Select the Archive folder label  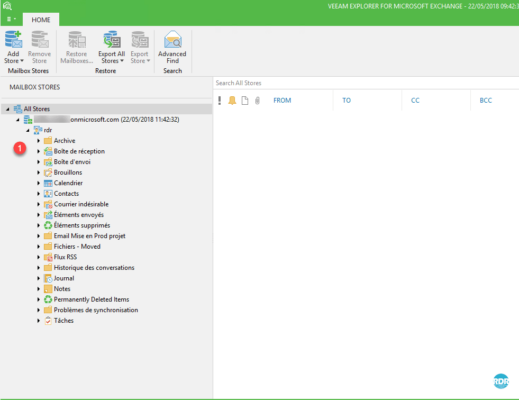(65, 141)
